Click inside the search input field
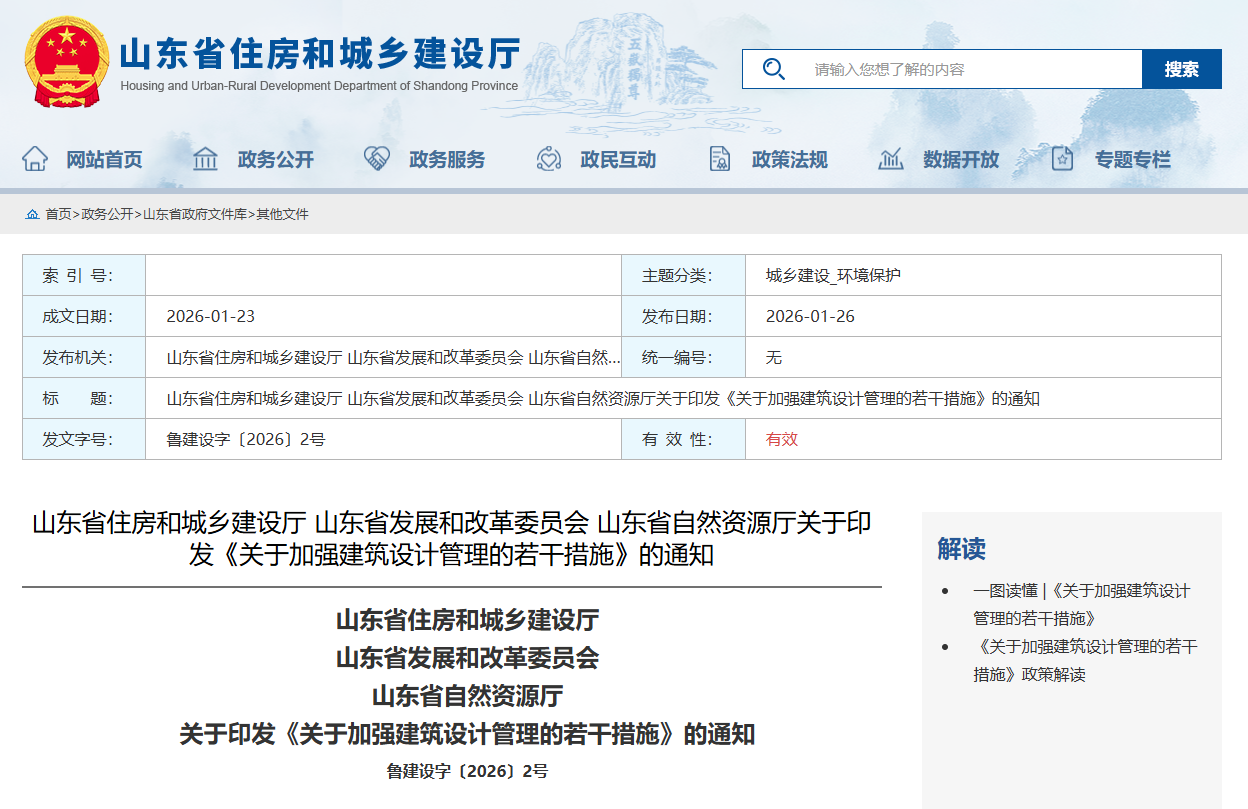 [x=960, y=68]
